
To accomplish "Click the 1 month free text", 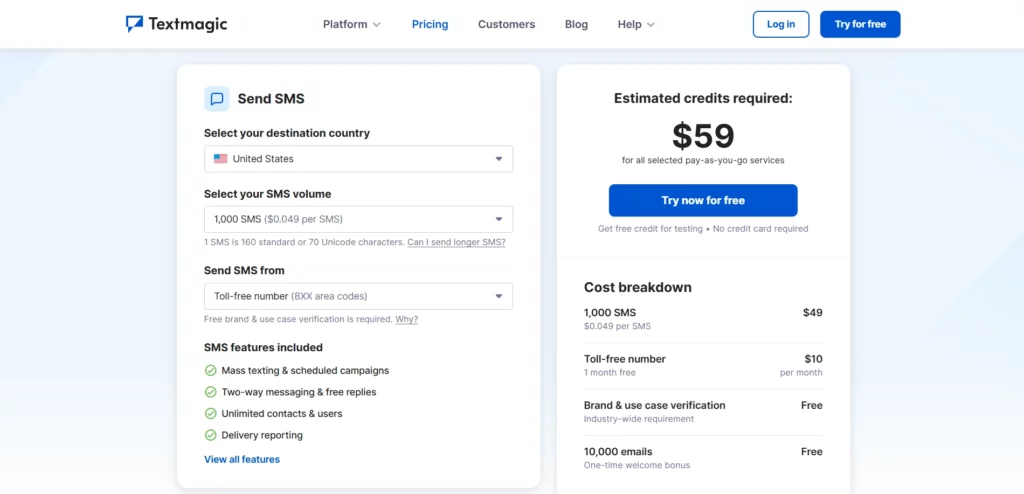I will [x=609, y=372].
